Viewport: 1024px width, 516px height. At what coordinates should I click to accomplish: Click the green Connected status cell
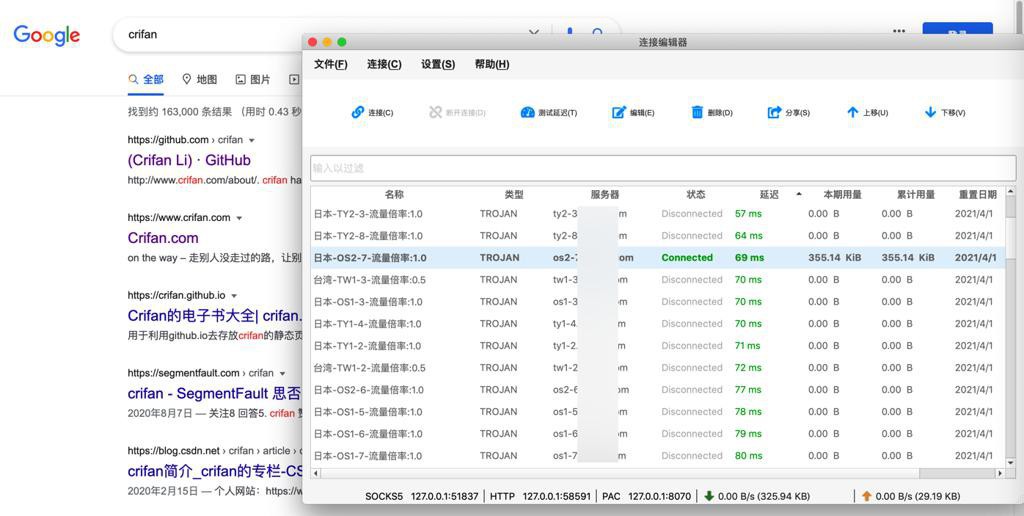click(687, 258)
